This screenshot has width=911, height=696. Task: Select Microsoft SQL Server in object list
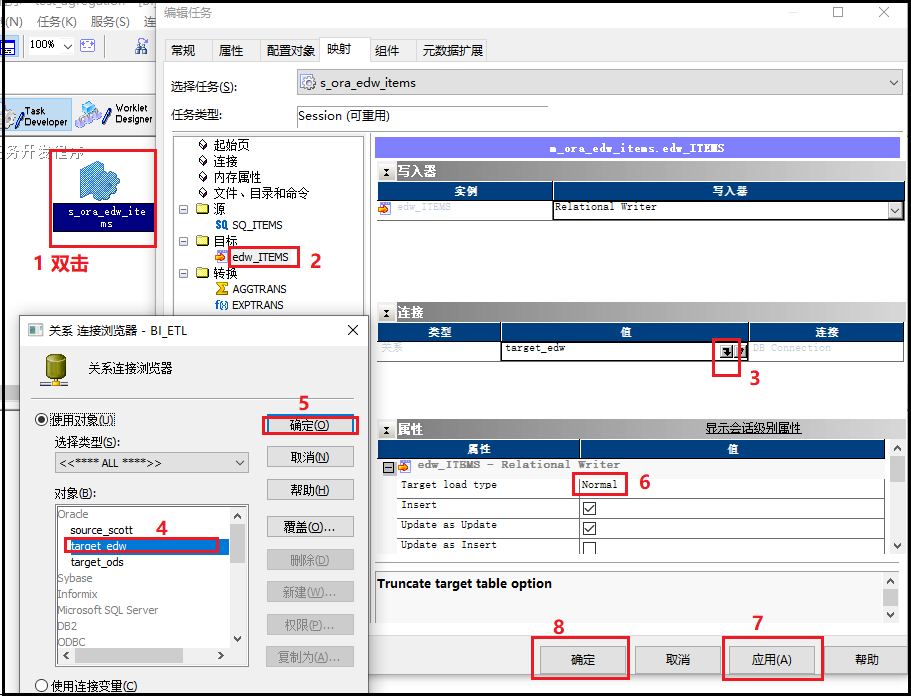107,610
